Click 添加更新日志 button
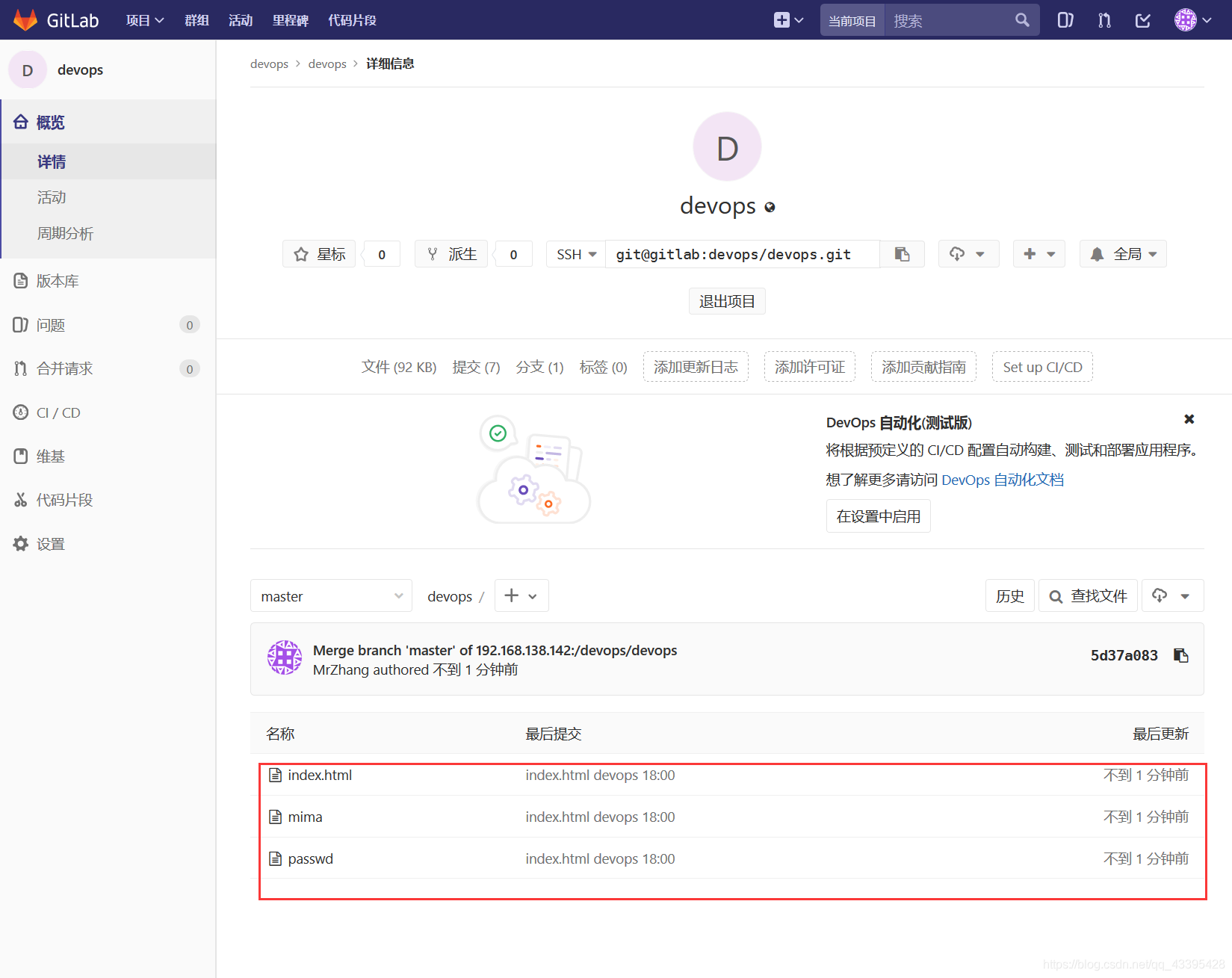The width and height of the screenshot is (1232, 978). (x=696, y=367)
